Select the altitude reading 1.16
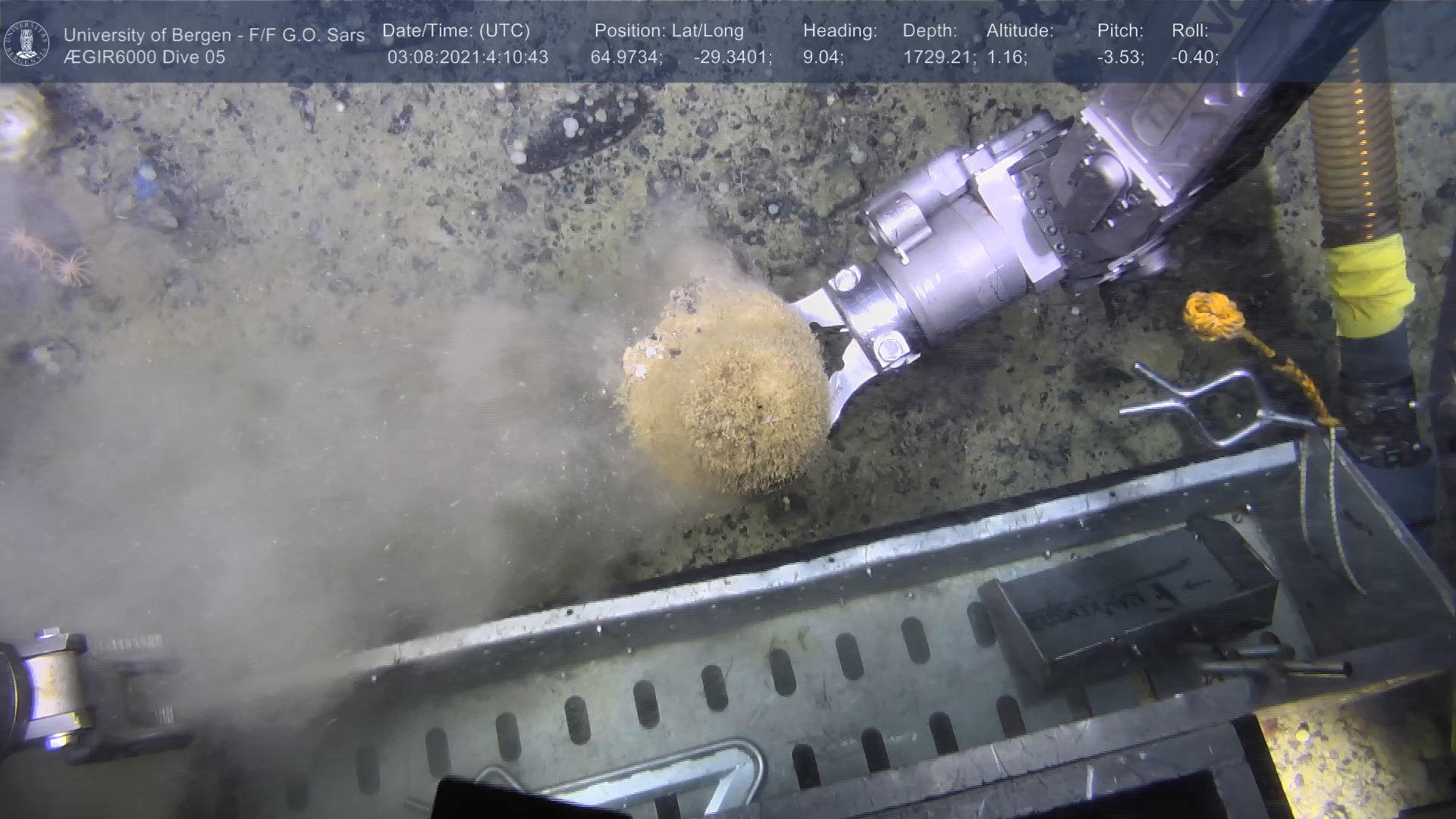The height and width of the screenshot is (819, 1456). click(1006, 58)
